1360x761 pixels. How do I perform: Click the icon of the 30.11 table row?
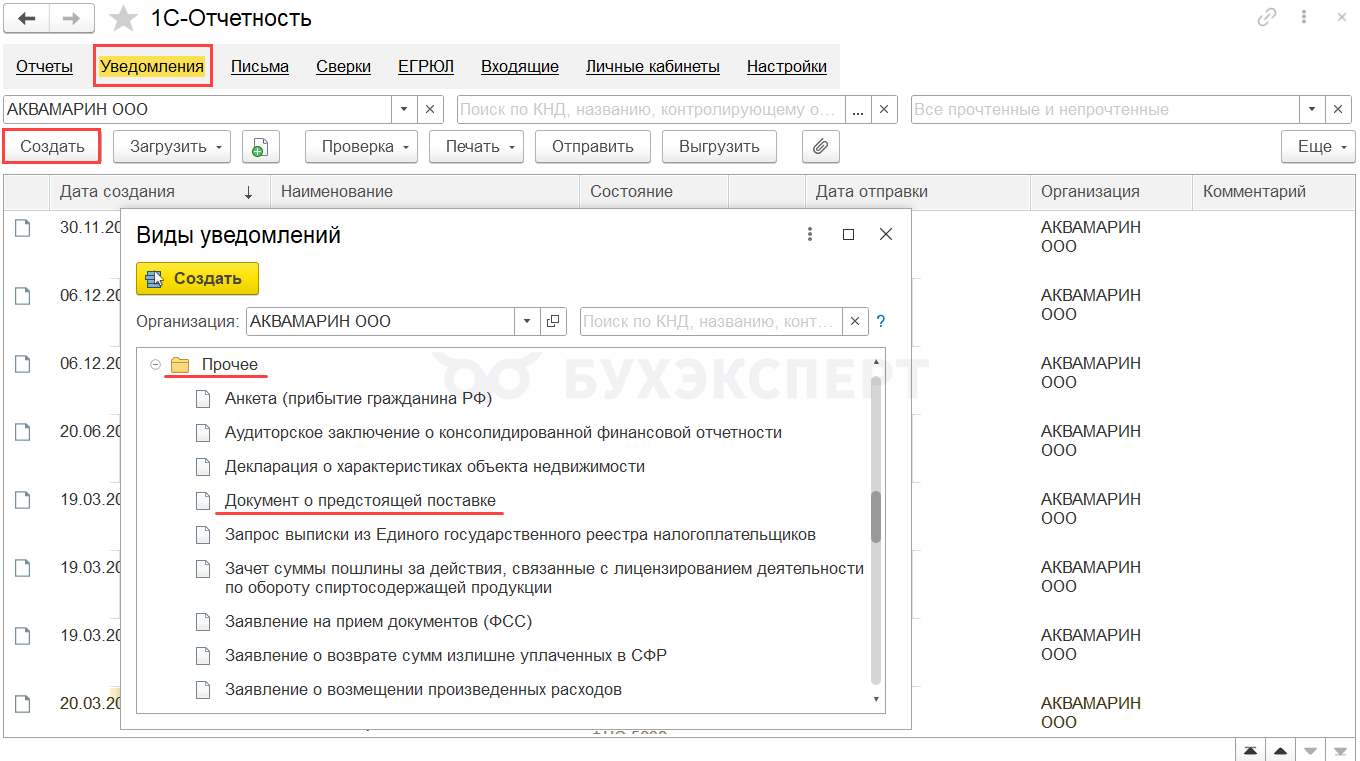tap(22, 228)
